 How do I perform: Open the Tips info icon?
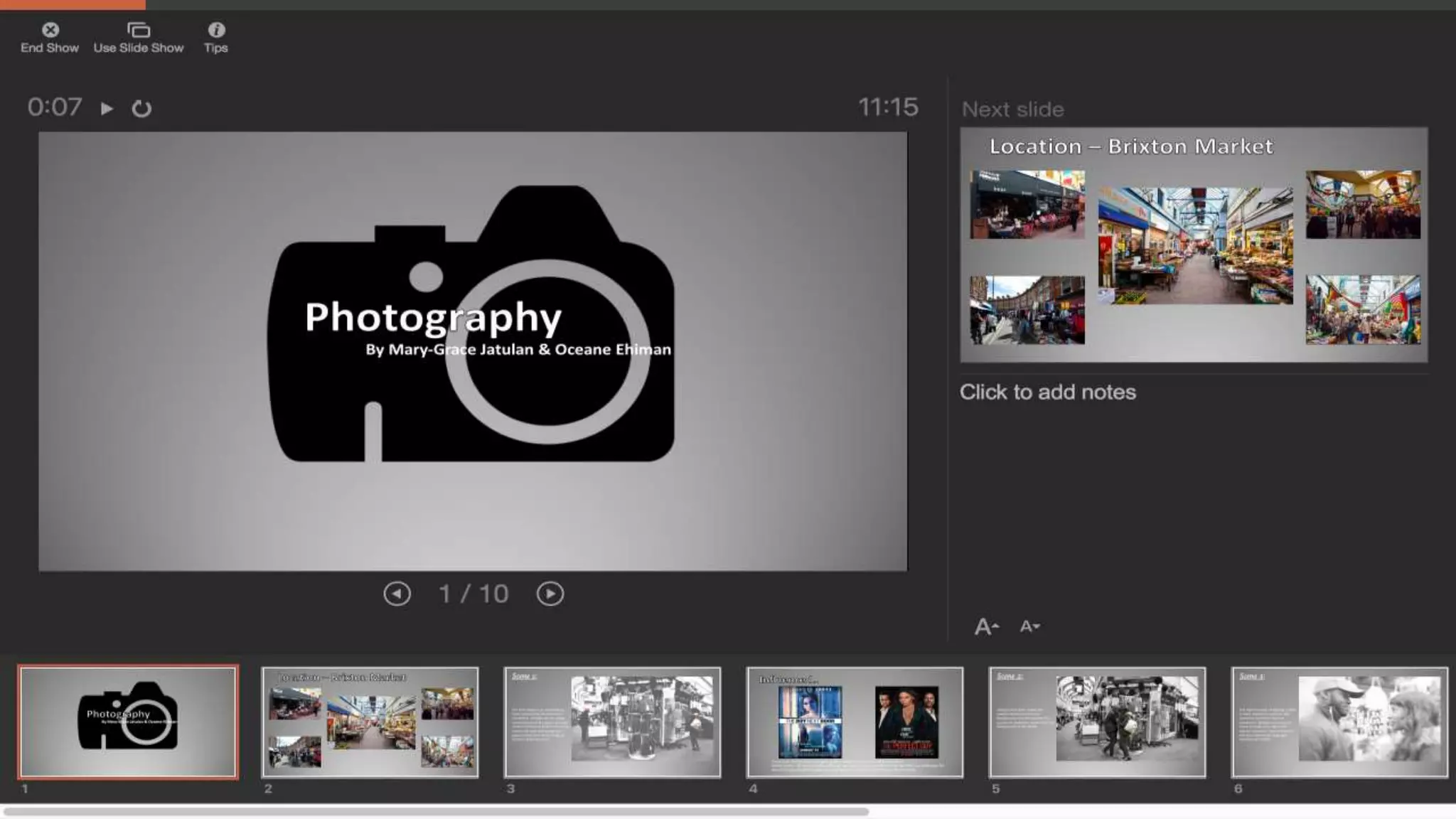(216, 30)
